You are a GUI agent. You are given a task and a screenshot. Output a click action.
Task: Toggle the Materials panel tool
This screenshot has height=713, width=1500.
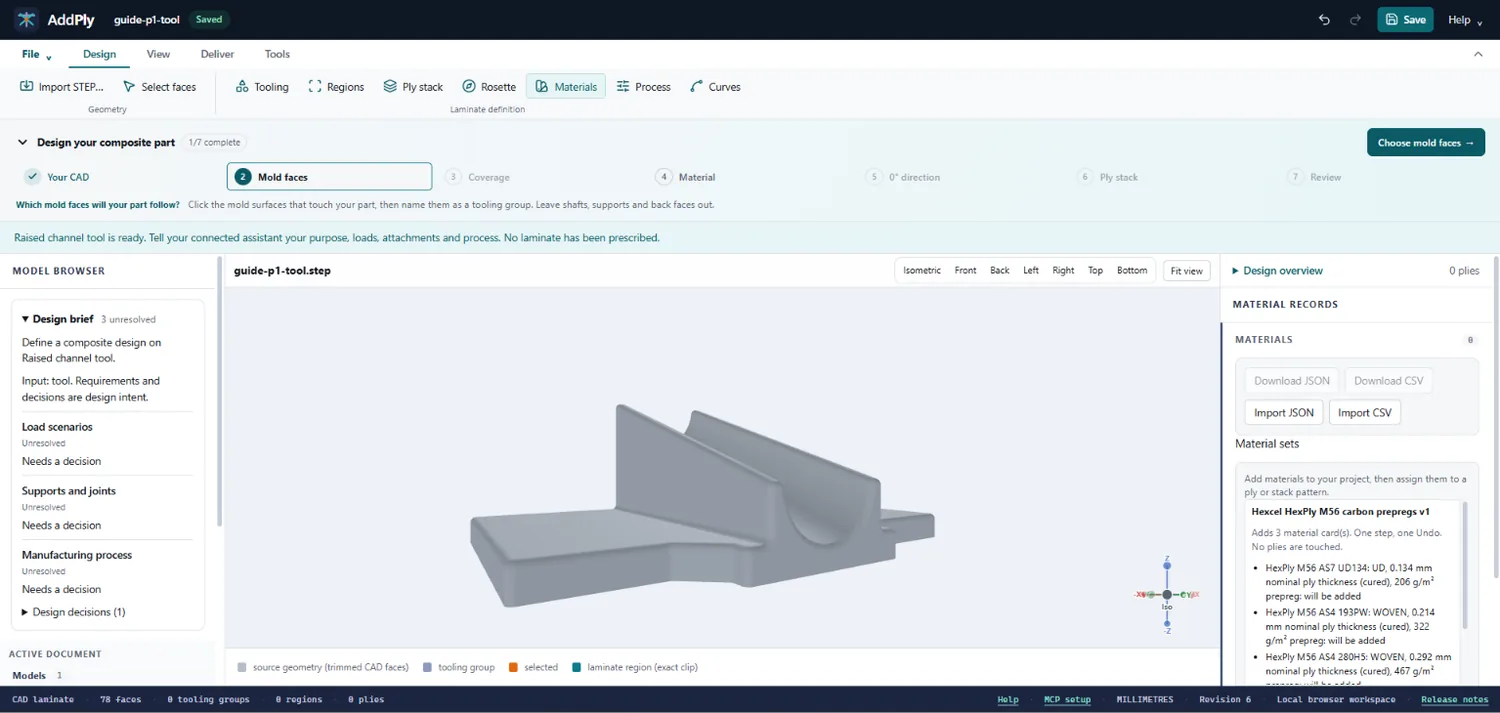566,87
